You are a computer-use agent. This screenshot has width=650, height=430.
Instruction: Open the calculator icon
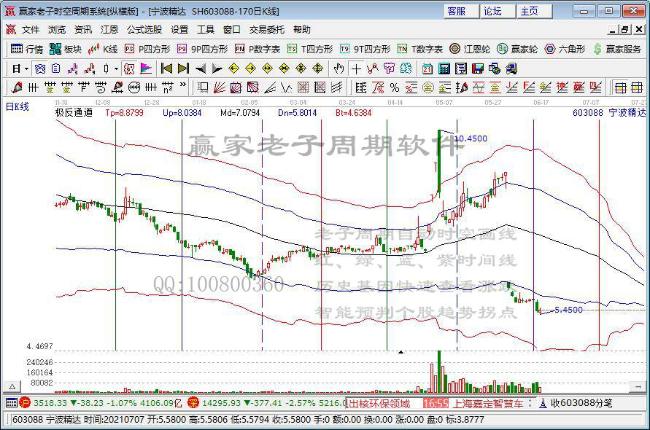pos(444,69)
